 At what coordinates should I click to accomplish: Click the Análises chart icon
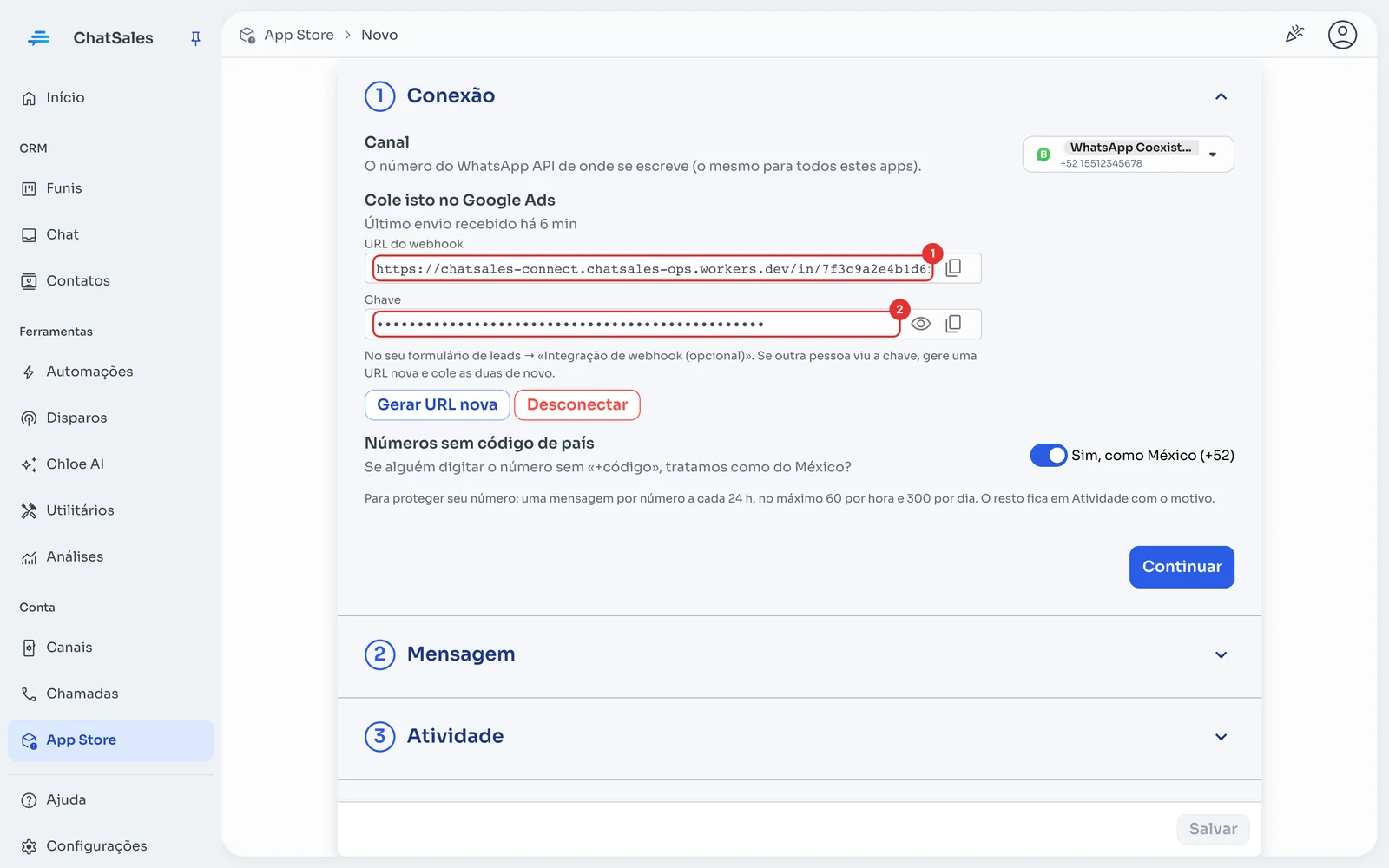tap(29, 557)
